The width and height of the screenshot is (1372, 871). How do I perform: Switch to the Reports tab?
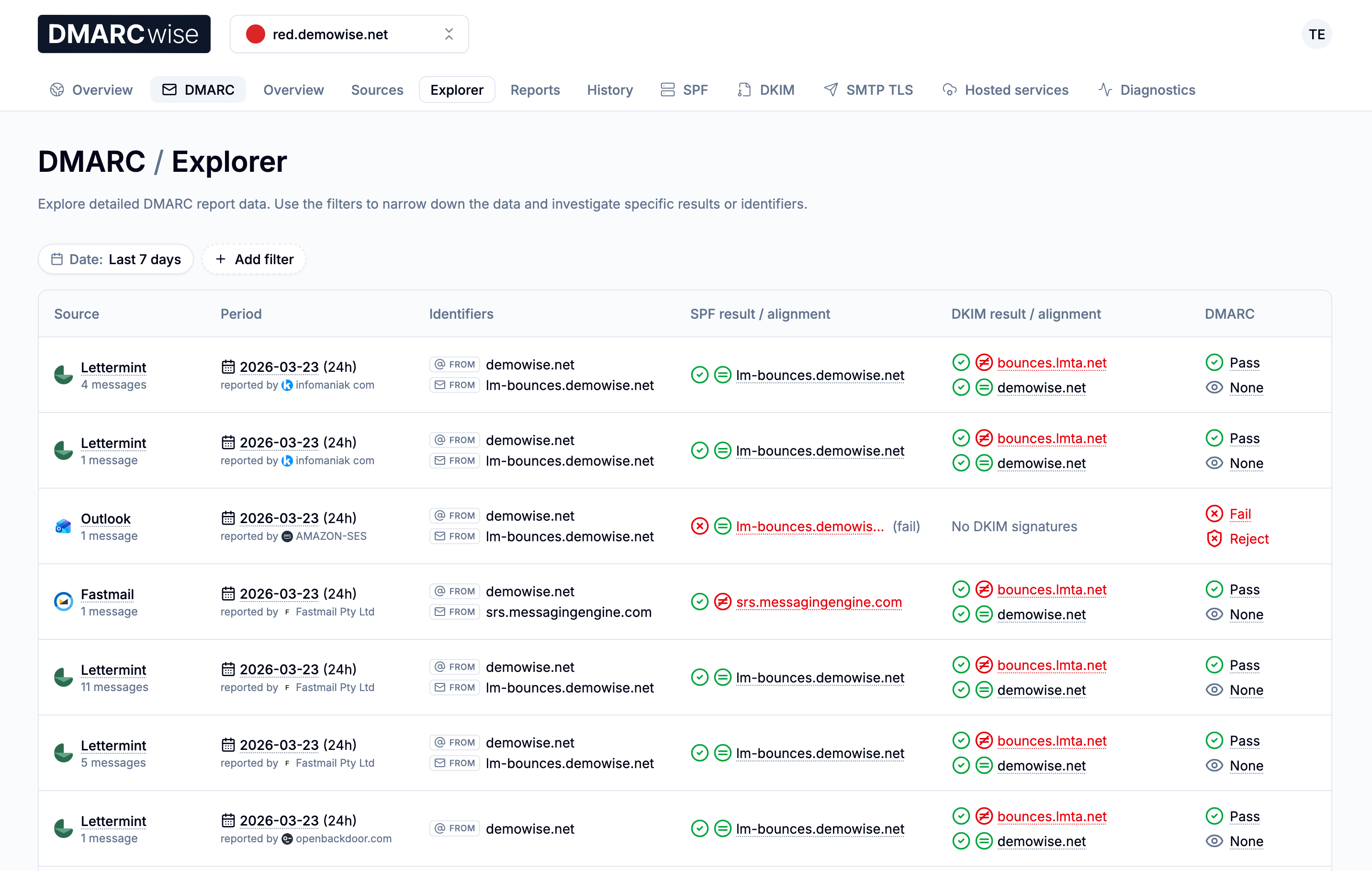pyautogui.click(x=534, y=89)
